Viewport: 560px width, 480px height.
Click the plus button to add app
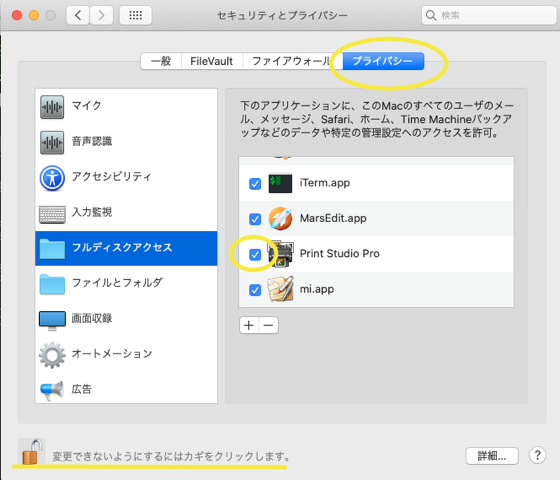(249, 325)
